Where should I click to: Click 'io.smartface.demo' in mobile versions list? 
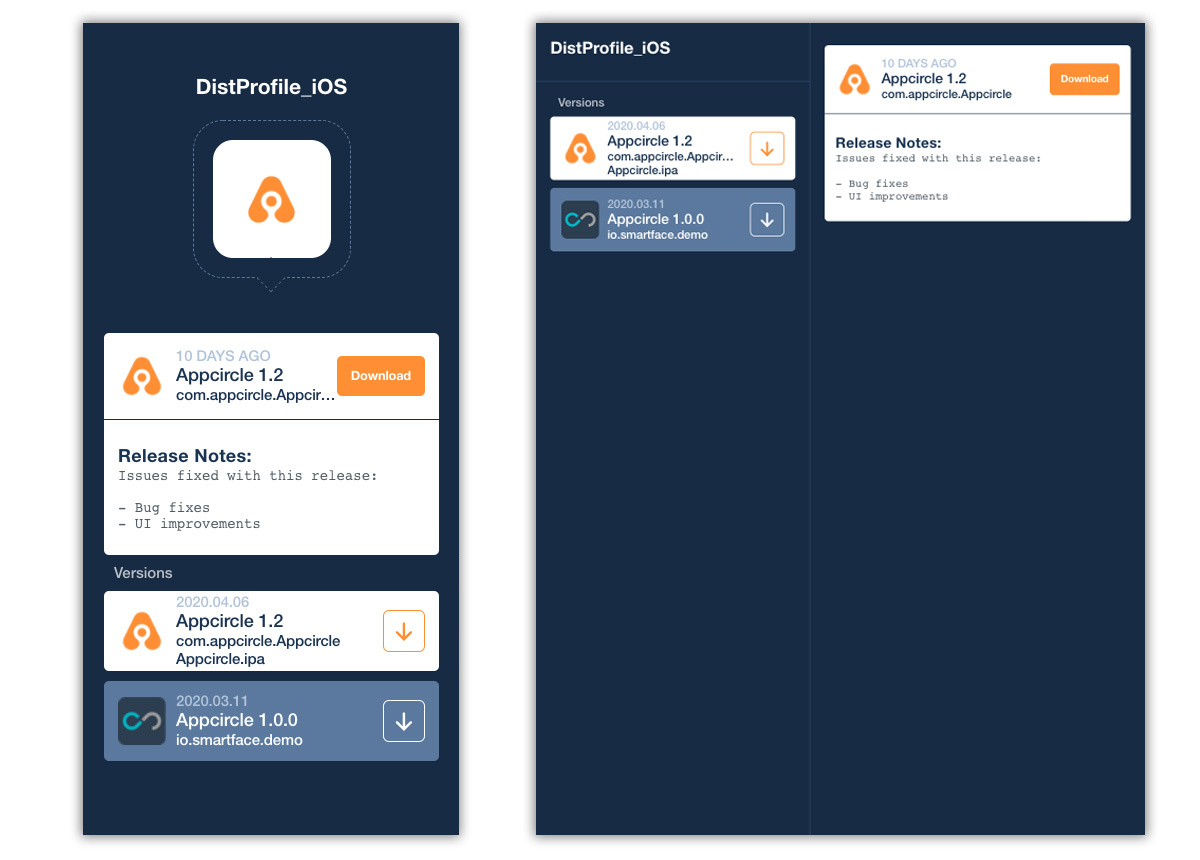click(x=239, y=740)
